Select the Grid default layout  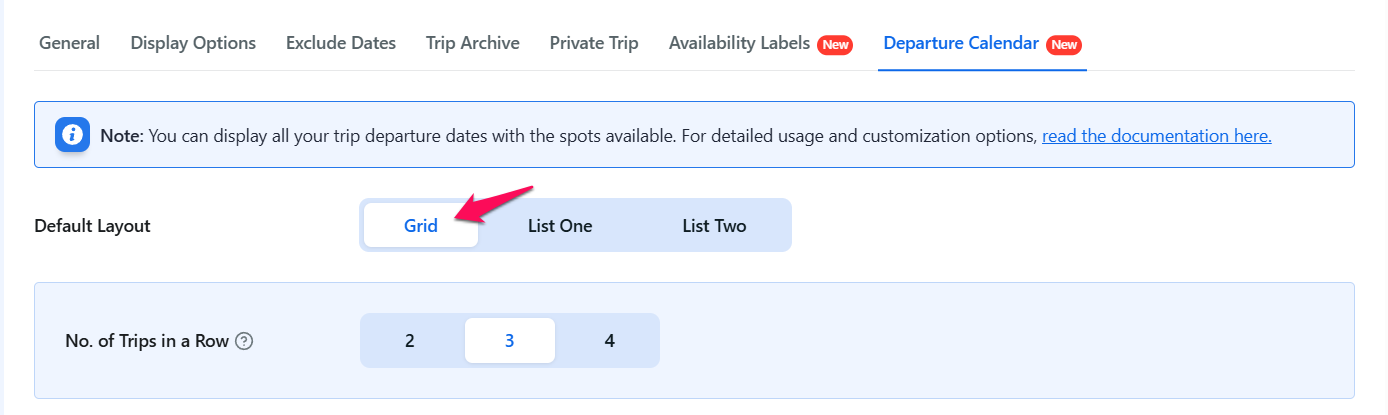click(421, 226)
